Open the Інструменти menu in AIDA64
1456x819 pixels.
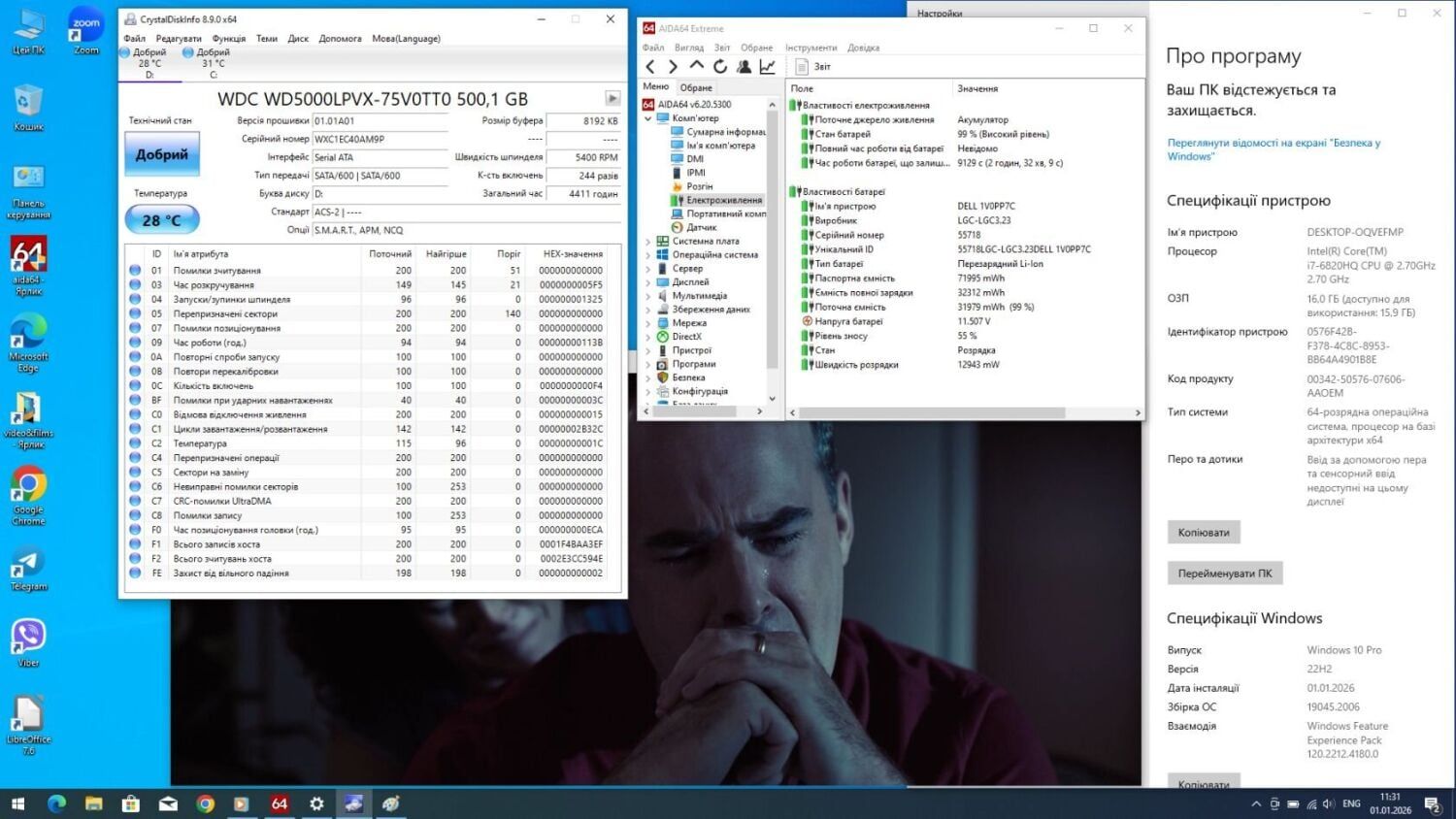[x=811, y=48]
